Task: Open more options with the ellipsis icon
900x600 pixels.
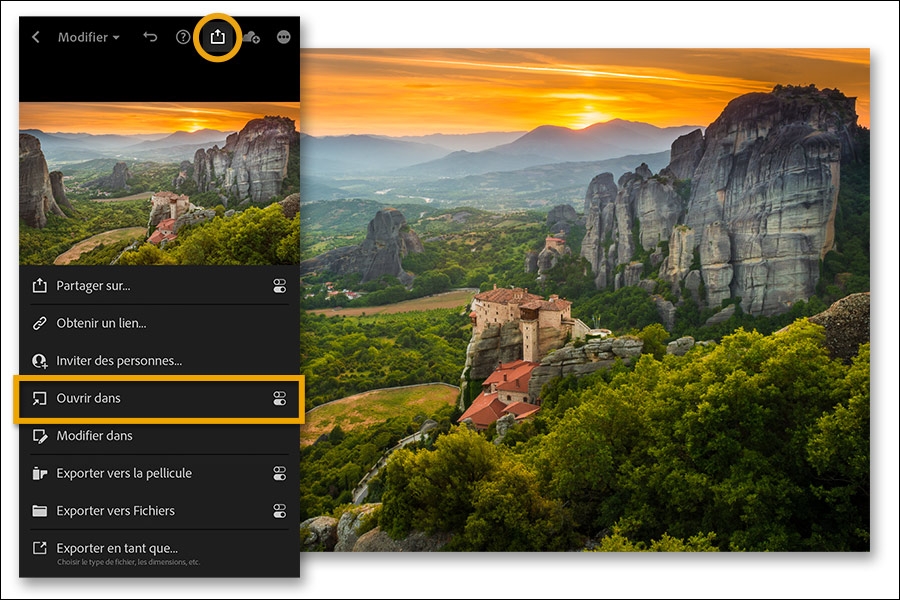Action: [283, 35]
